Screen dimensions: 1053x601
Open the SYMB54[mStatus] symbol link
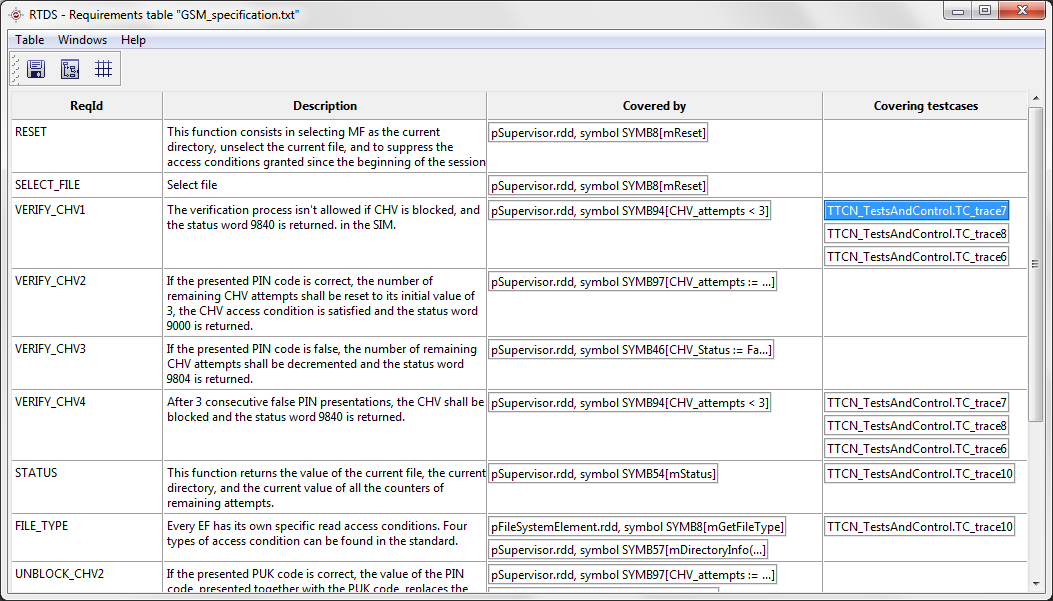[x=603, y=474]
